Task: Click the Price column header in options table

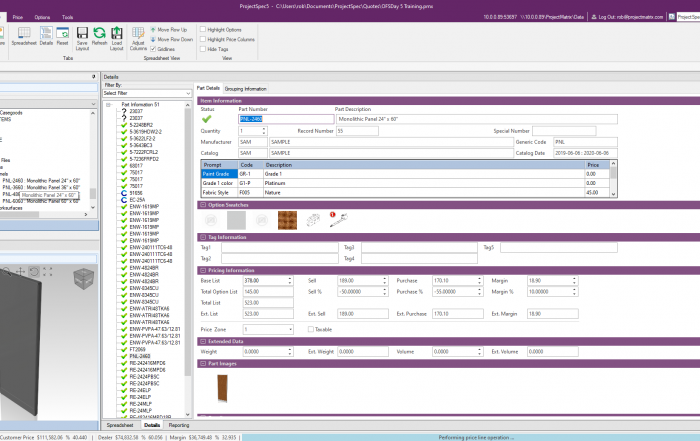Action: tap(597, 165)
